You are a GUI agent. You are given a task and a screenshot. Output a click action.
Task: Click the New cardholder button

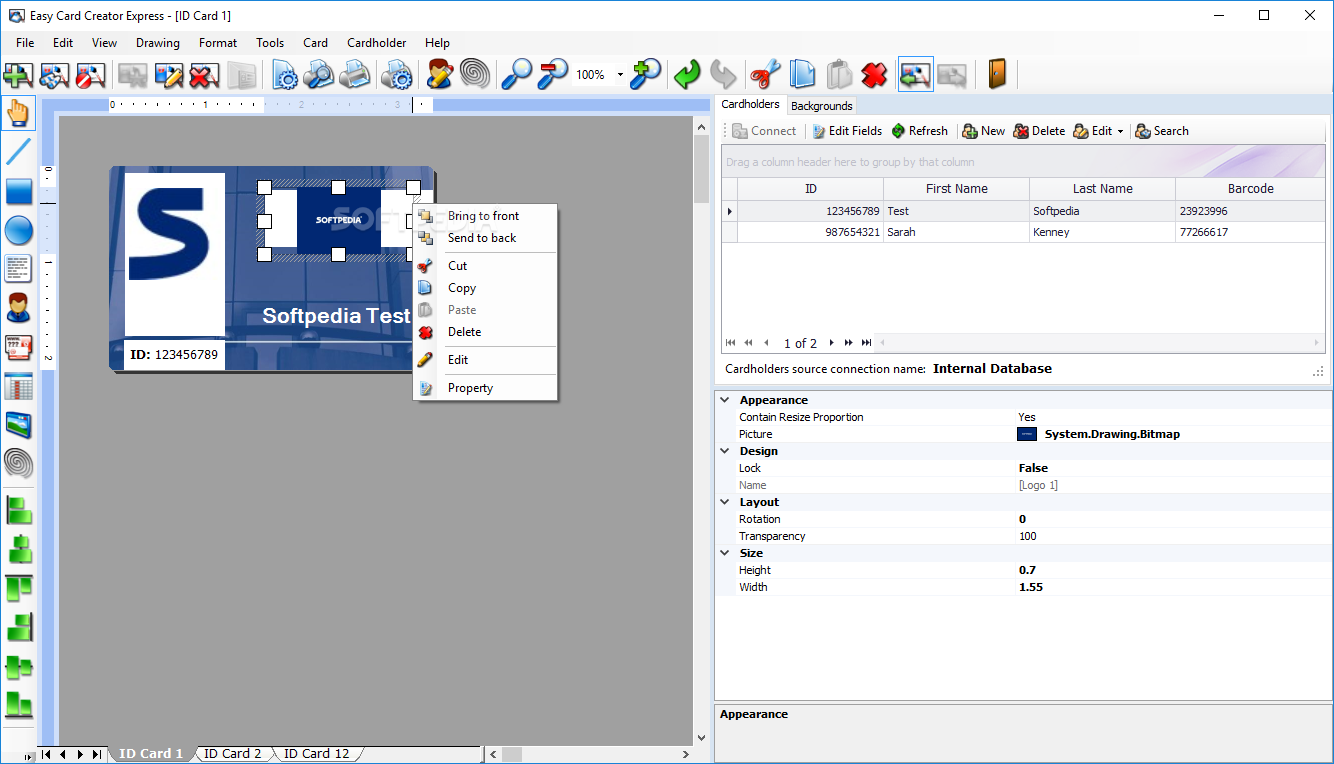[983, 131]
